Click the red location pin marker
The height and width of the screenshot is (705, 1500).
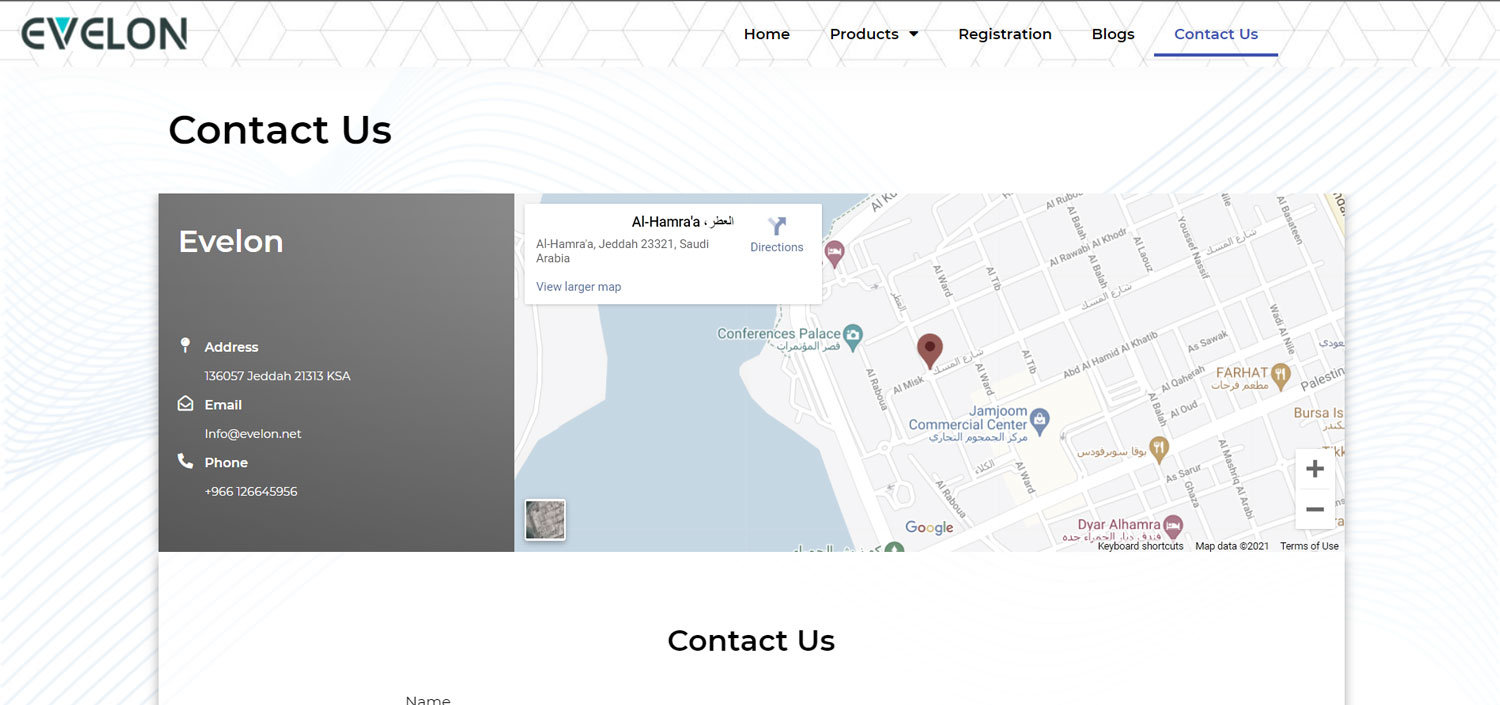(930, 351)
